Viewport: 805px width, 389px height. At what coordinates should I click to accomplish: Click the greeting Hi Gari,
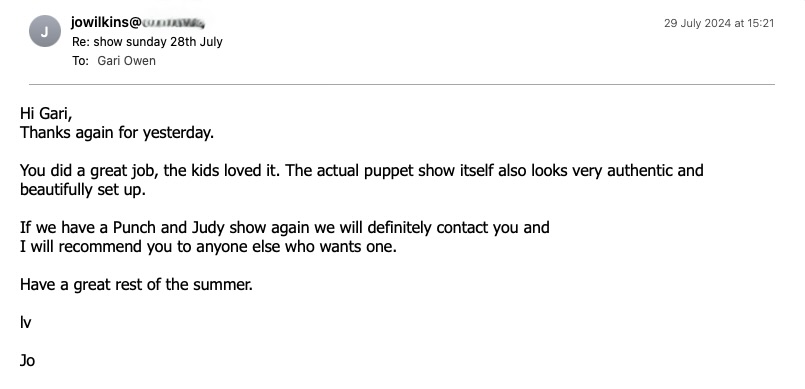click(46, 113)
